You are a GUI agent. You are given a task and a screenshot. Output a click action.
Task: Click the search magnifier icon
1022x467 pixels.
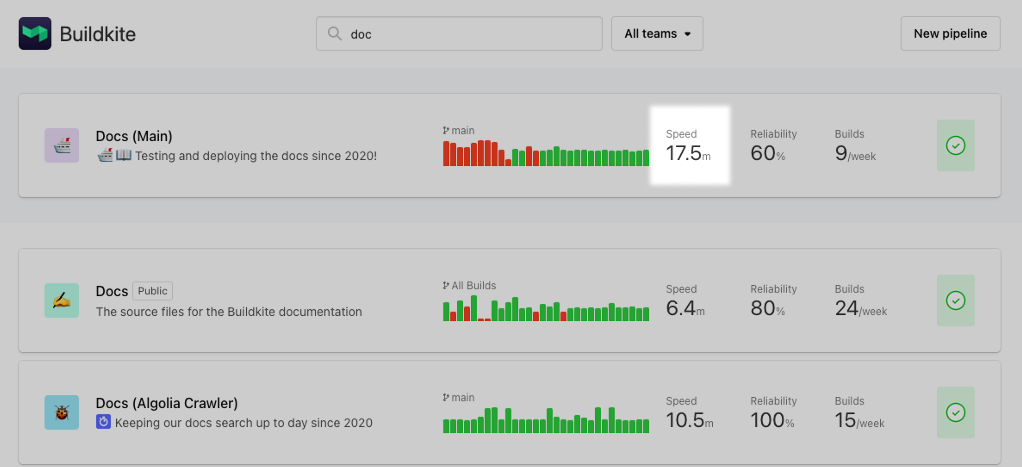tap(334, 33)
